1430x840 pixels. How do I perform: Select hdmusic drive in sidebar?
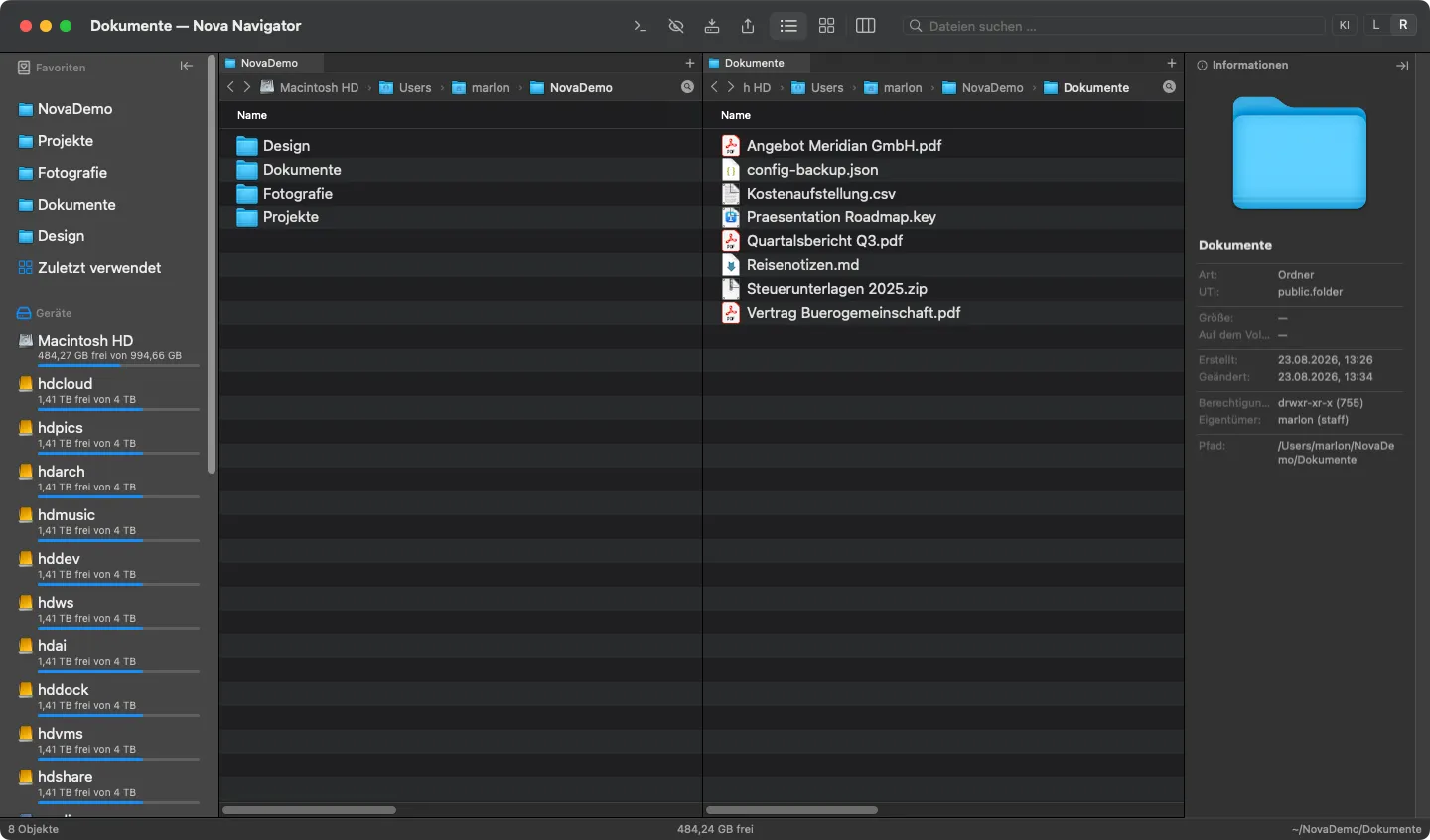click(x=107, y=522)
